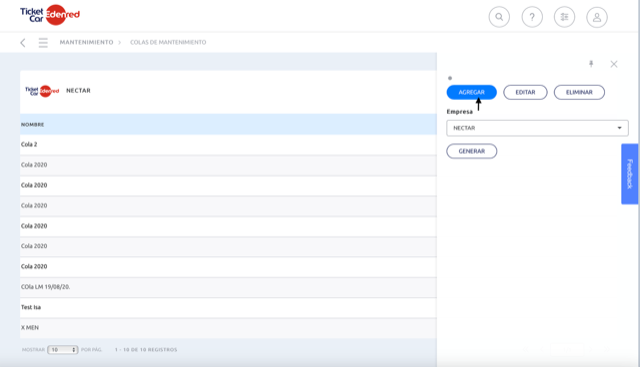
Task: Open the Mostrar rows-per-page selector
Action: coord(62,350)
